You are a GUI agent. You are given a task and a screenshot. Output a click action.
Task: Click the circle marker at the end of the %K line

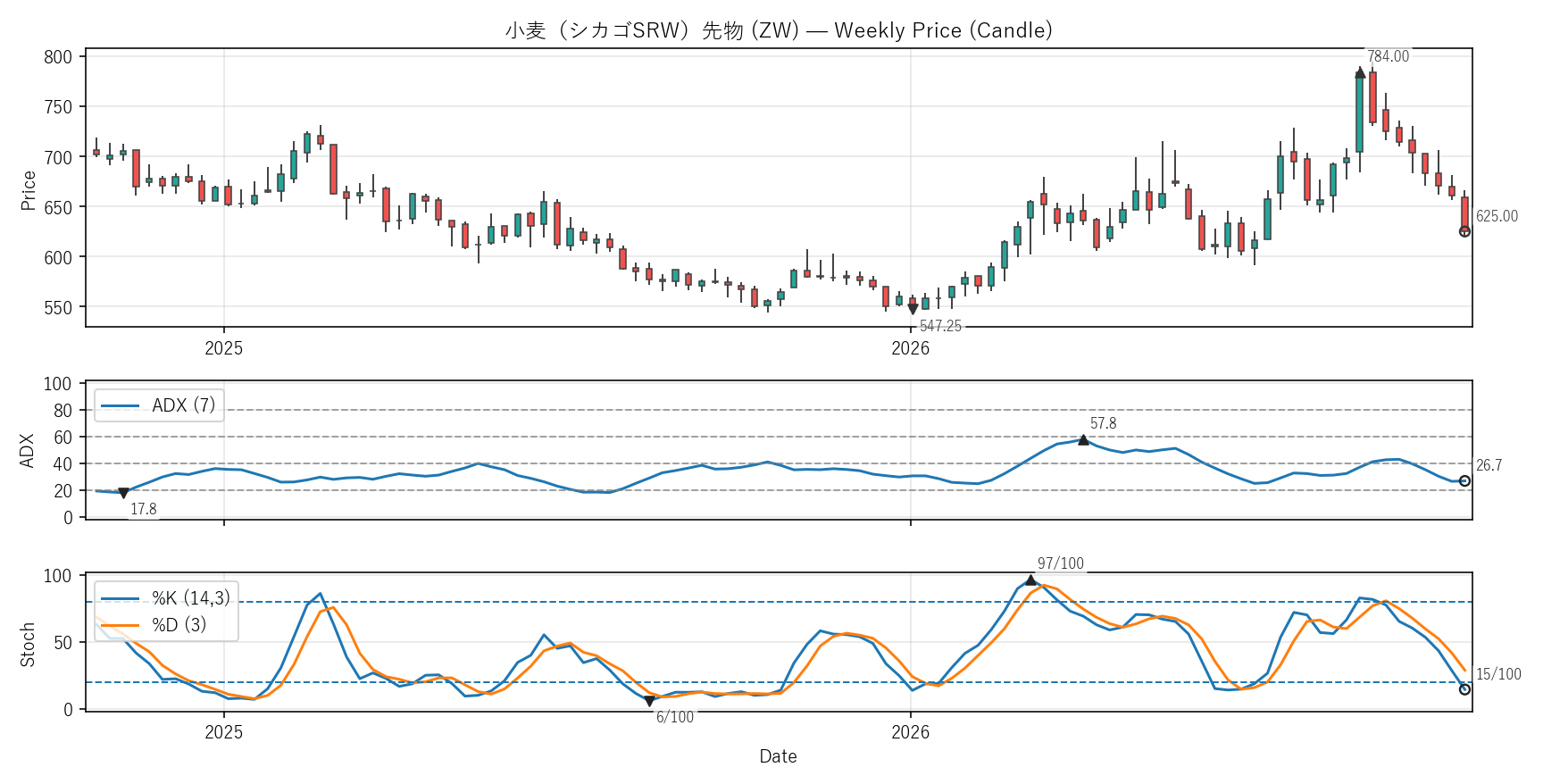(x=1464, y=689)
